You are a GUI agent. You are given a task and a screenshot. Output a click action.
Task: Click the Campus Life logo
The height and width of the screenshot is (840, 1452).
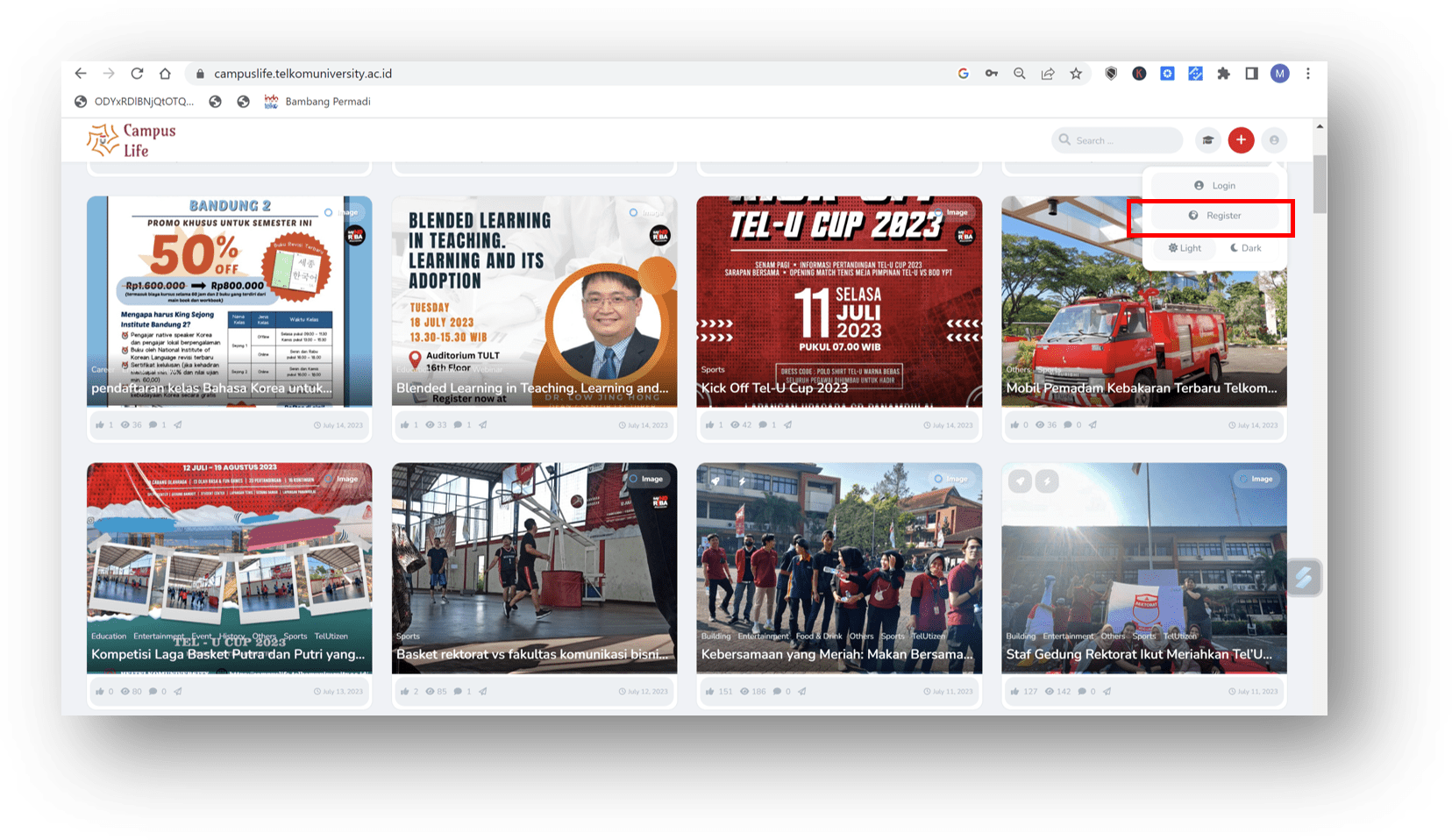point(132,140)
